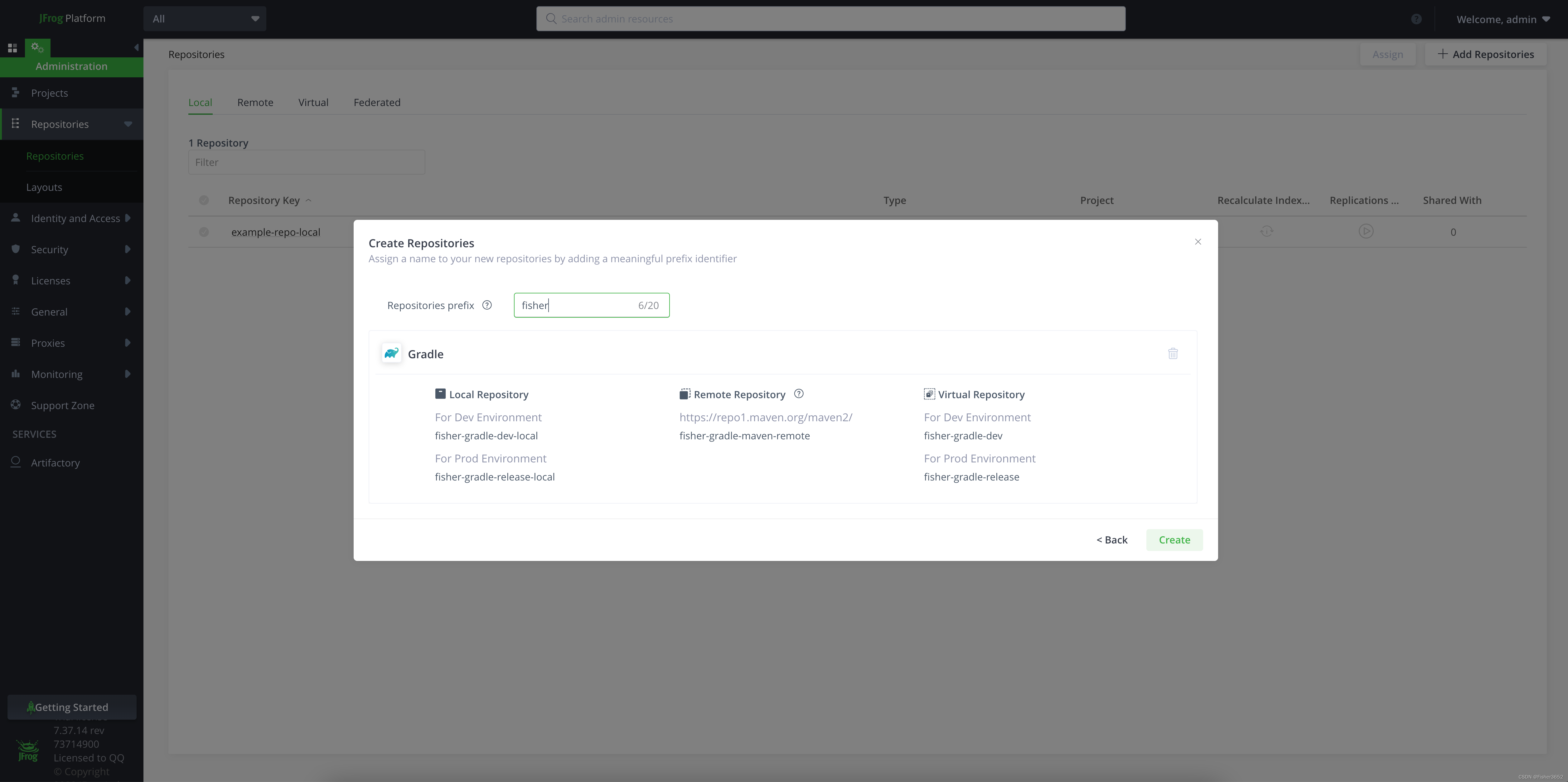The height and width of the screenshot is (782, 1568).
Task: Switch to the Virtual repositories tab
Action: (x=313, y=102)
